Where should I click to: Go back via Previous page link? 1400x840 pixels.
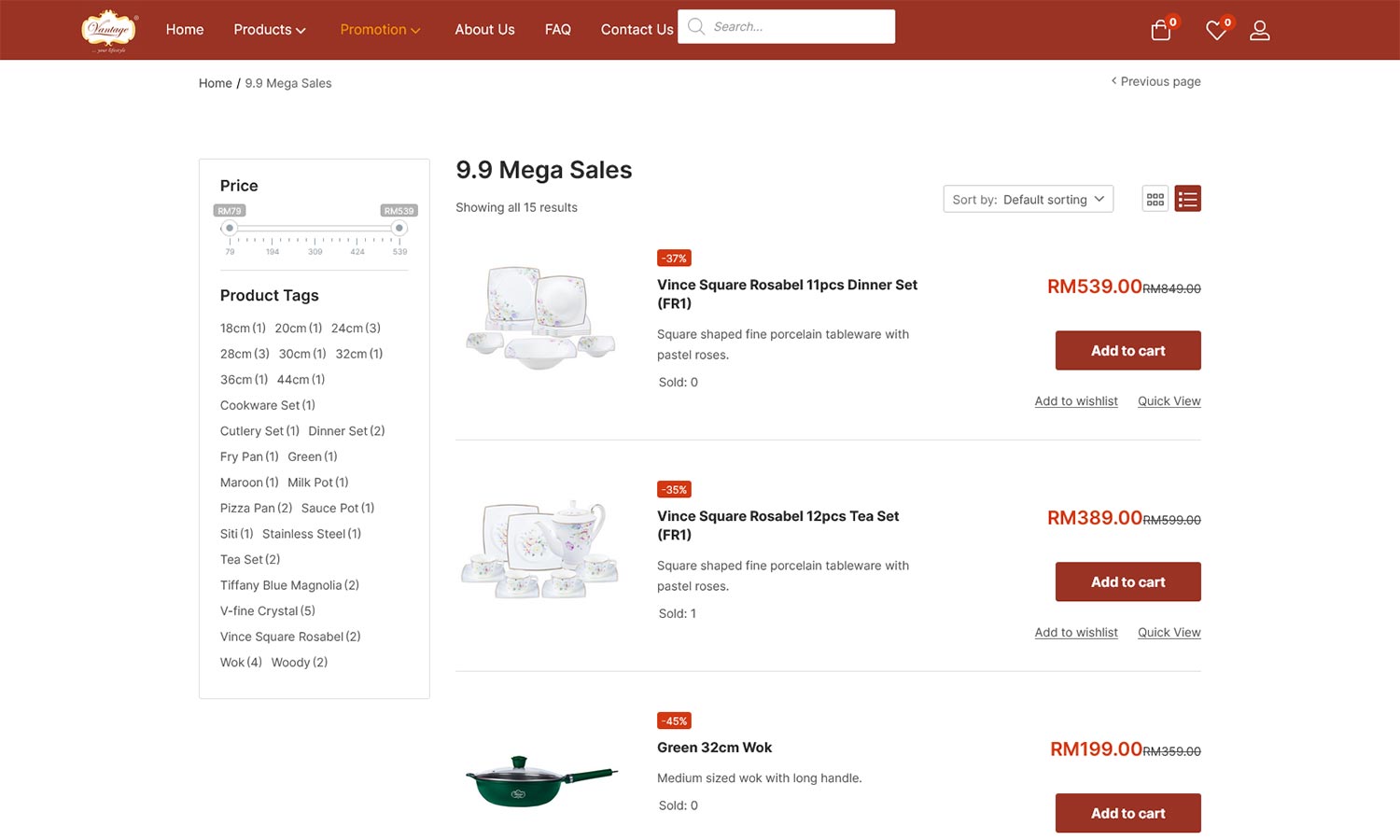pos(1155,82)
